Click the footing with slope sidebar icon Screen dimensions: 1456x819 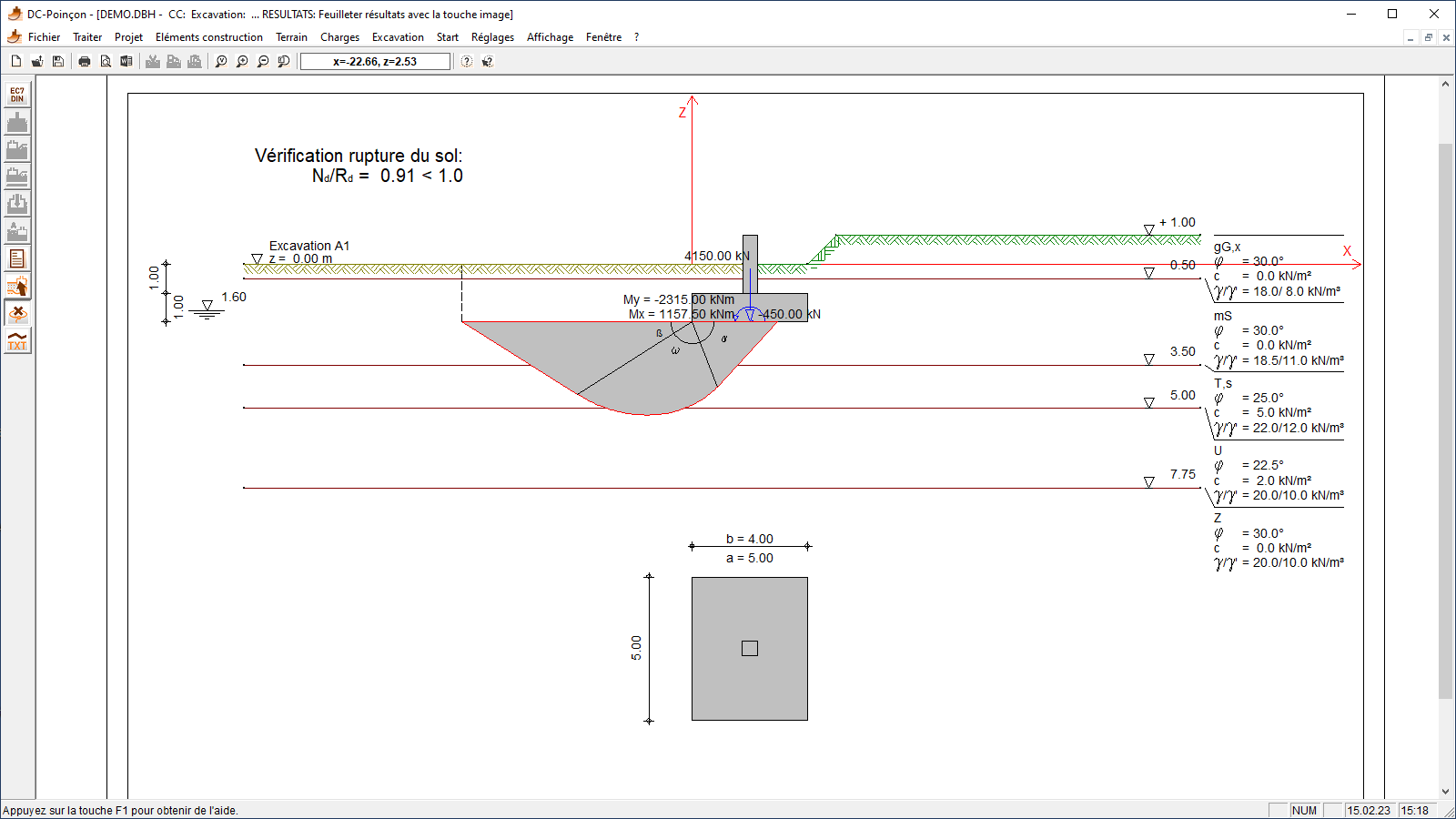click(17, 149)
